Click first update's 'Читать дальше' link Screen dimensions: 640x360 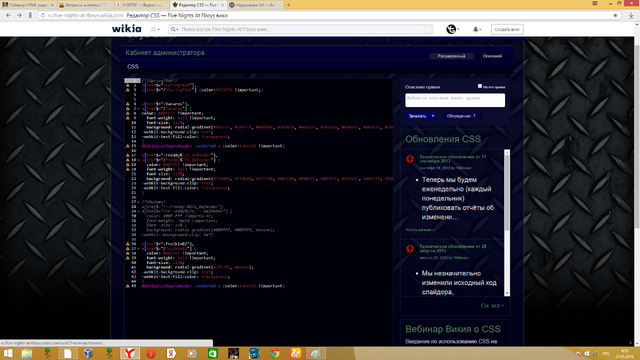click(x=420, y=230)
